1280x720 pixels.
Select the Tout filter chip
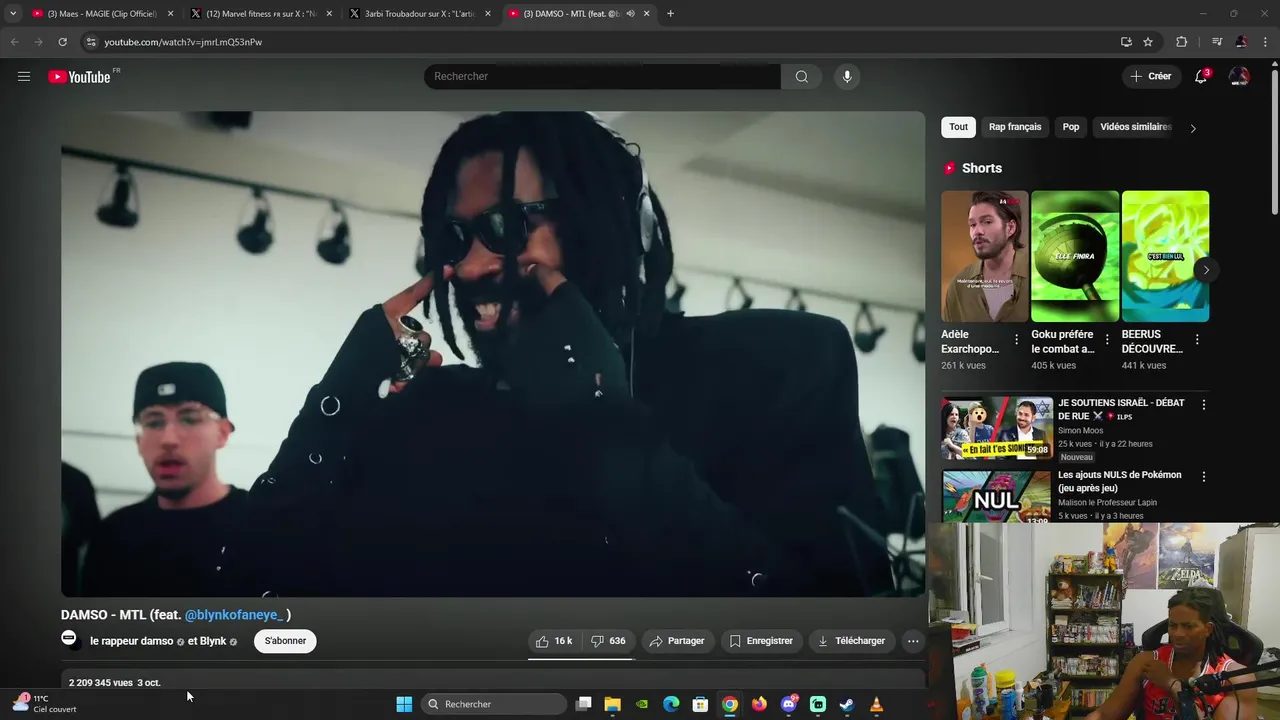tap(958, 127)
